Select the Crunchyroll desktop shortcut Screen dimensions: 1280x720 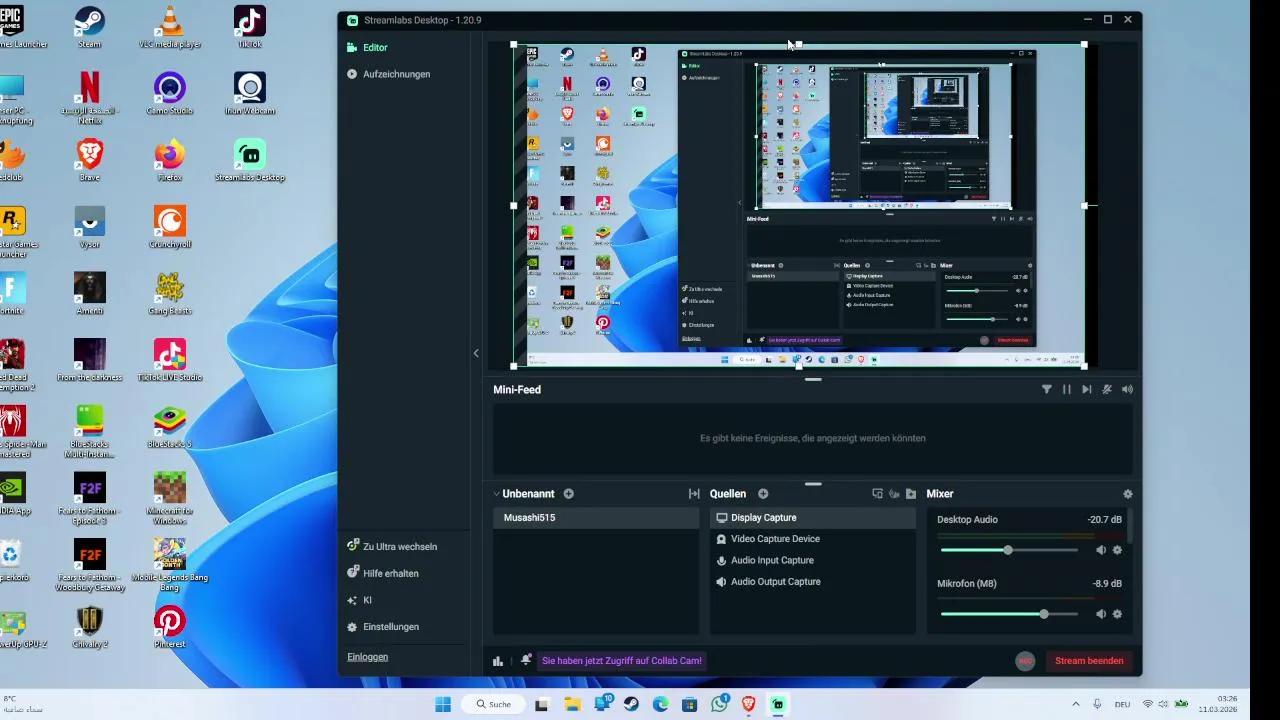169,228
